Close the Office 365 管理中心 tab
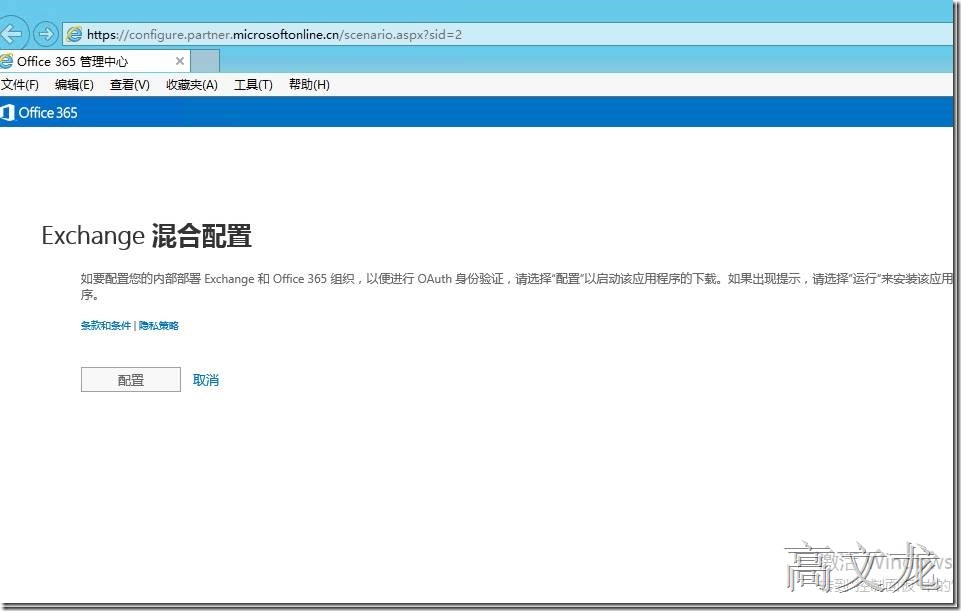Image resolution: width=961 pixels, height=611 pixels. [x=180, y=61]
